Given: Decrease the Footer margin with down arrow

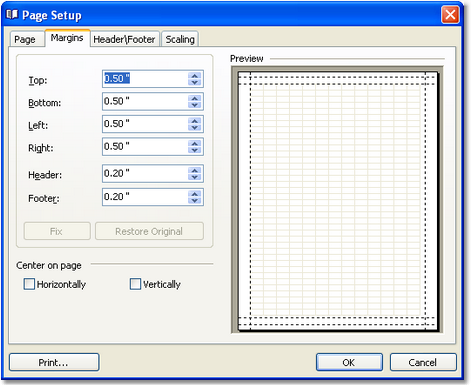Looking at the screenshot, I should pyautogui.click(x=195, y=200).
